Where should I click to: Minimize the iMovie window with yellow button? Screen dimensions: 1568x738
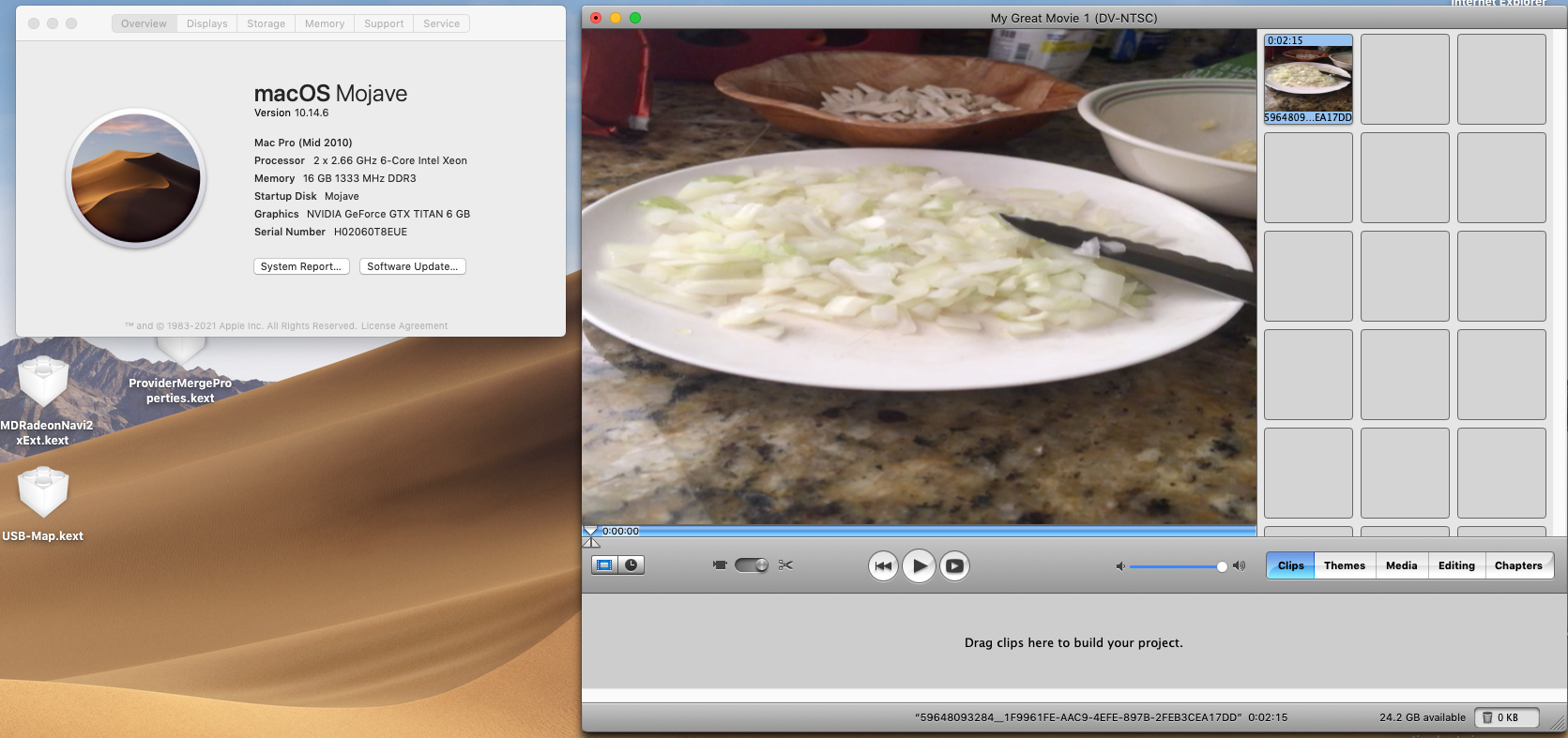coord(616,18)
